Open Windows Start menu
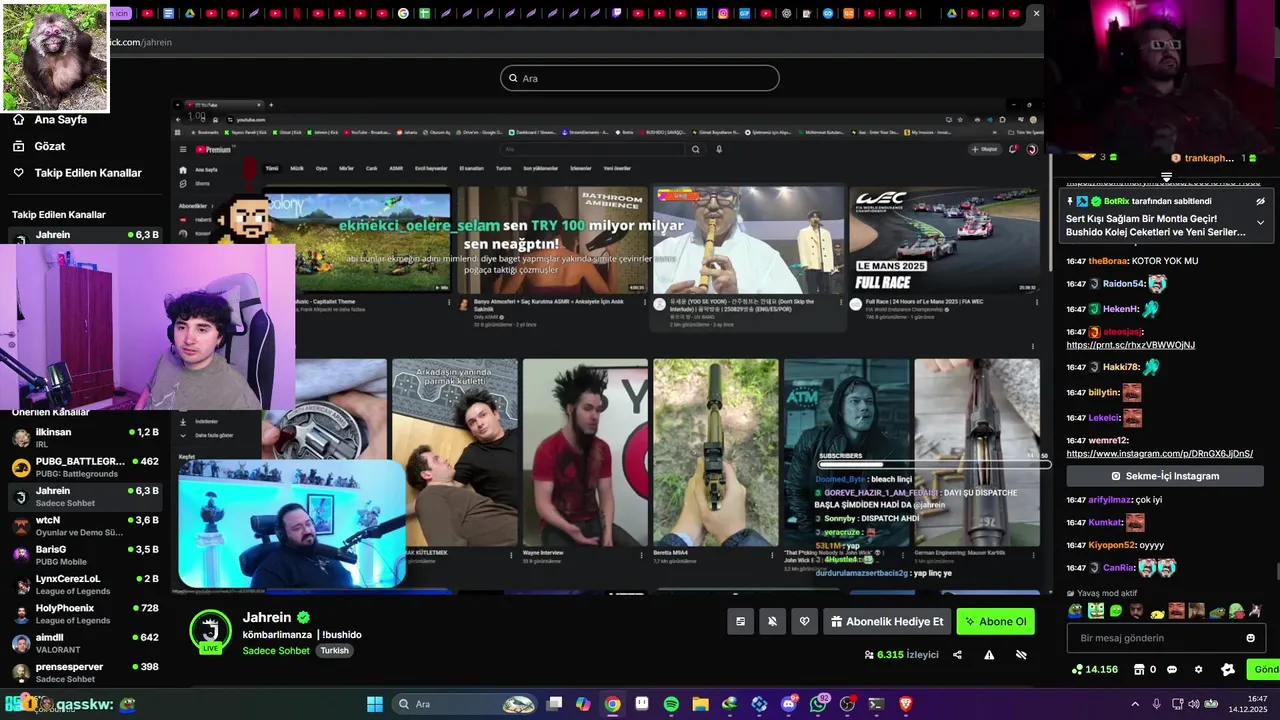This screenshot has height=720, width=1280. pos(375,704)
